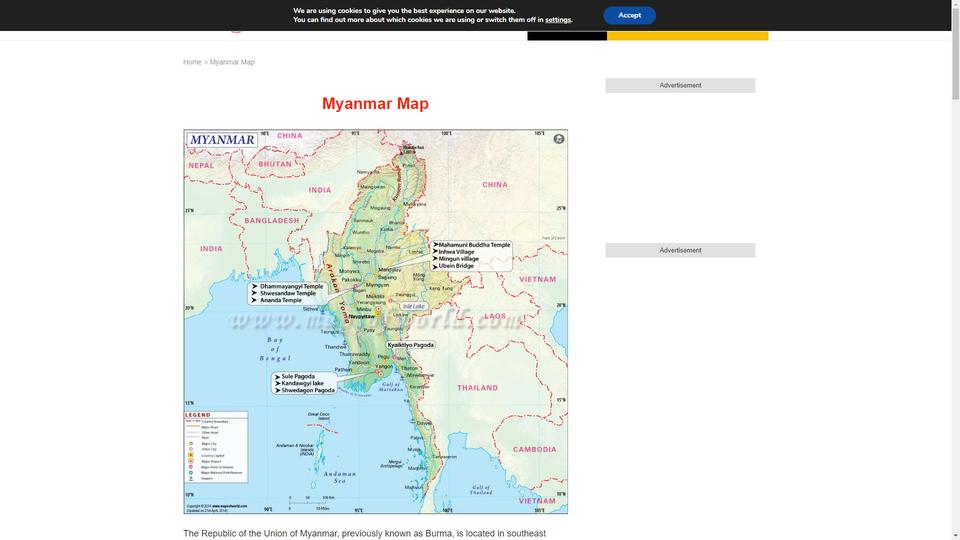
Task: Click Mingun village label
Action: point(459,259)
